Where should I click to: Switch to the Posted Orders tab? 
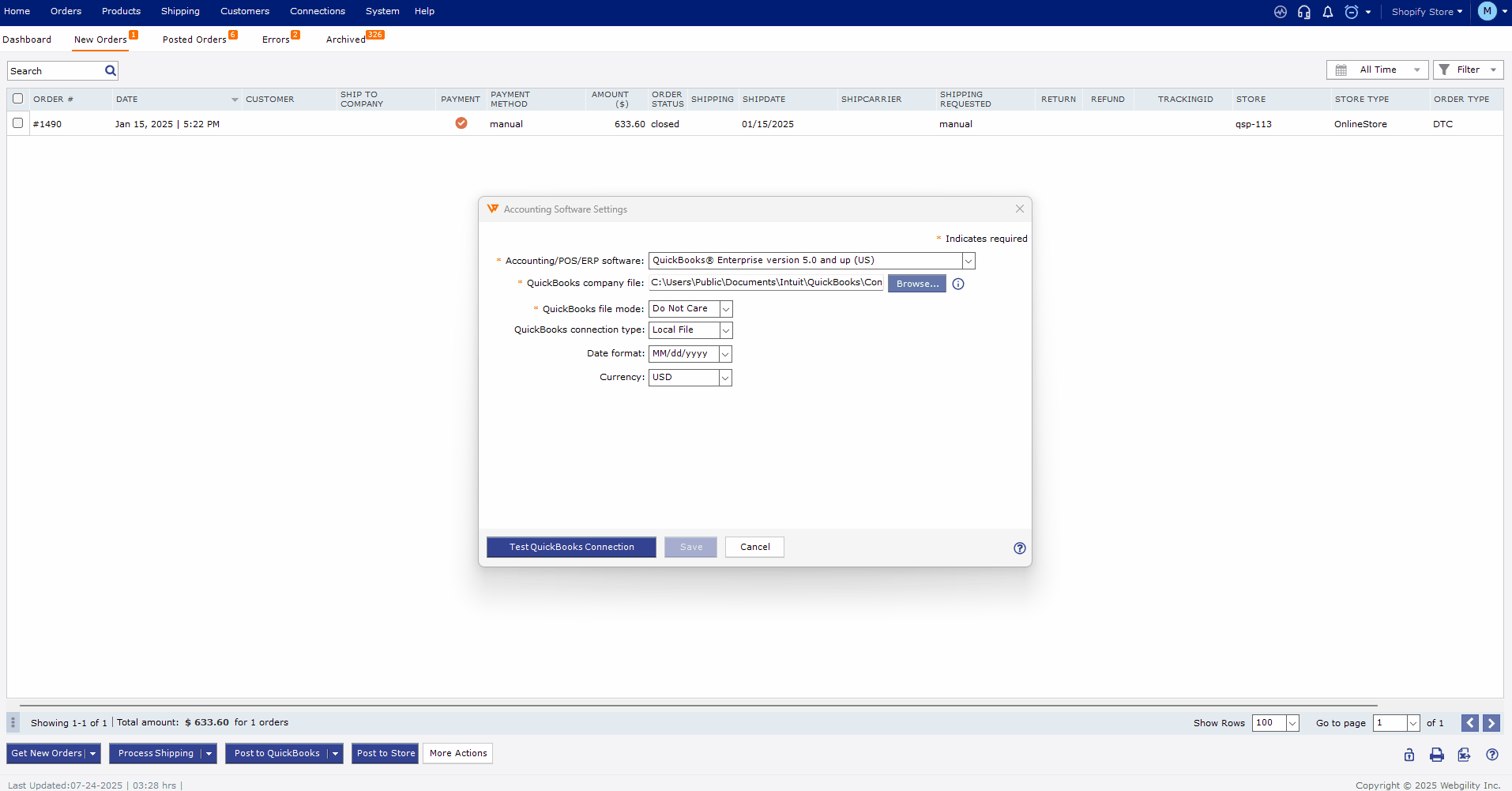[194, 40]
